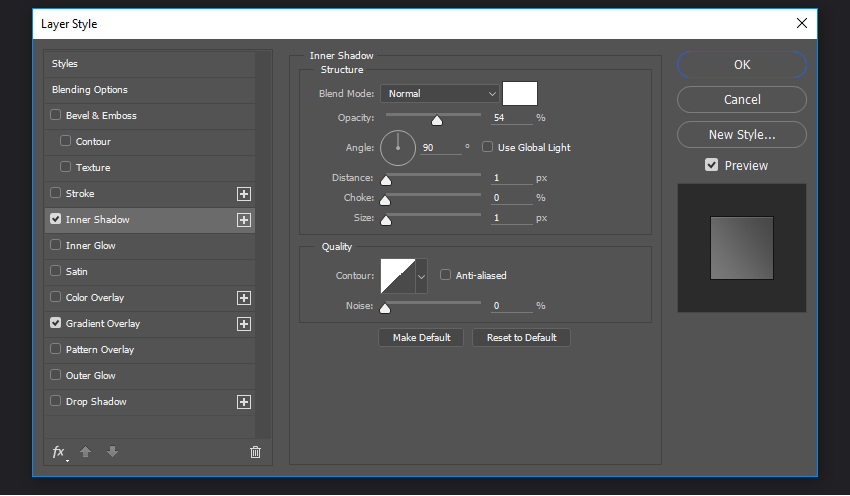850x496 pixels.
Task: Add another Inner Shadow effect with plus icon
Action: [x=244, y=220]
